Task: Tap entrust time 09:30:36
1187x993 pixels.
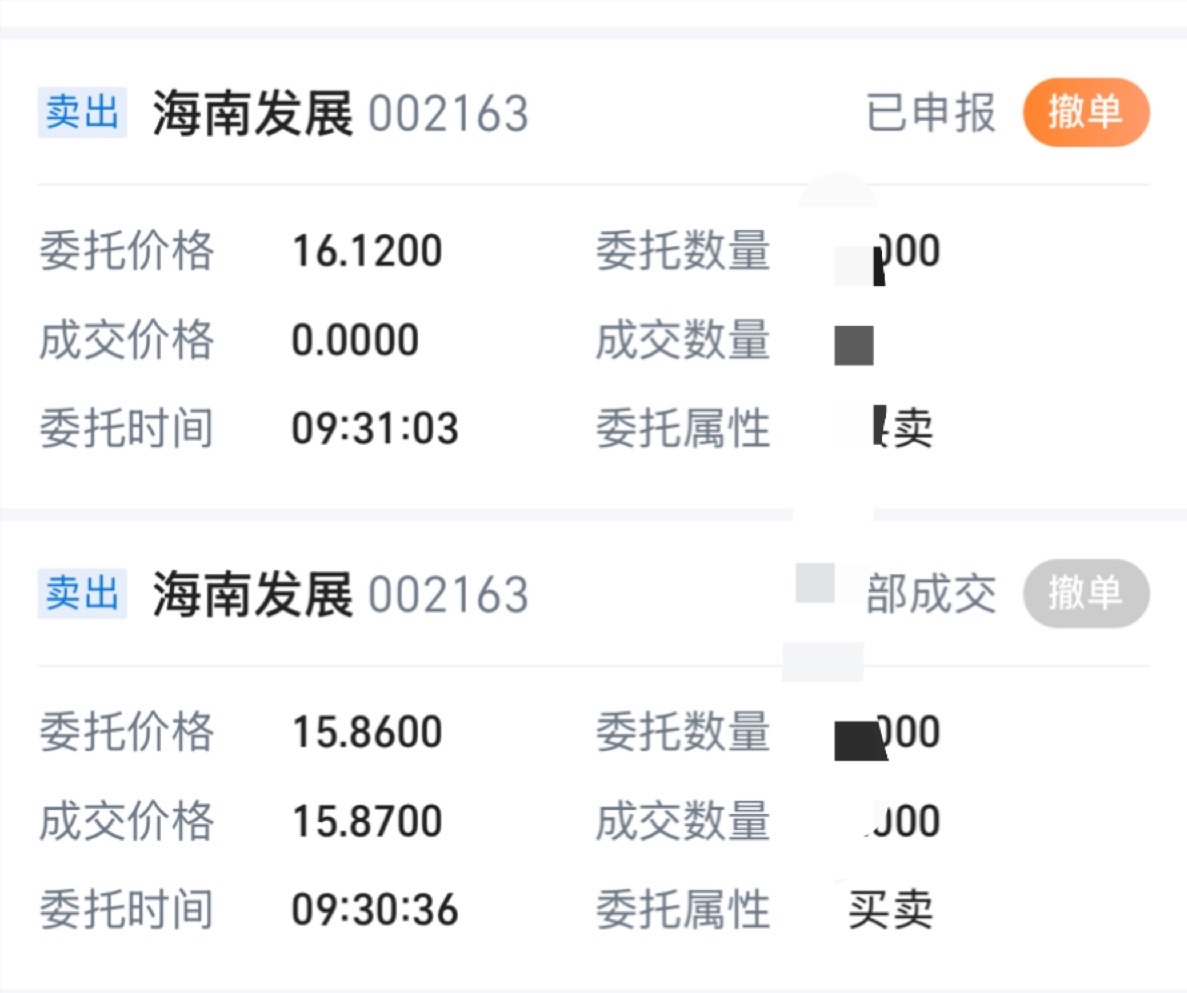Action: (375, 911)
